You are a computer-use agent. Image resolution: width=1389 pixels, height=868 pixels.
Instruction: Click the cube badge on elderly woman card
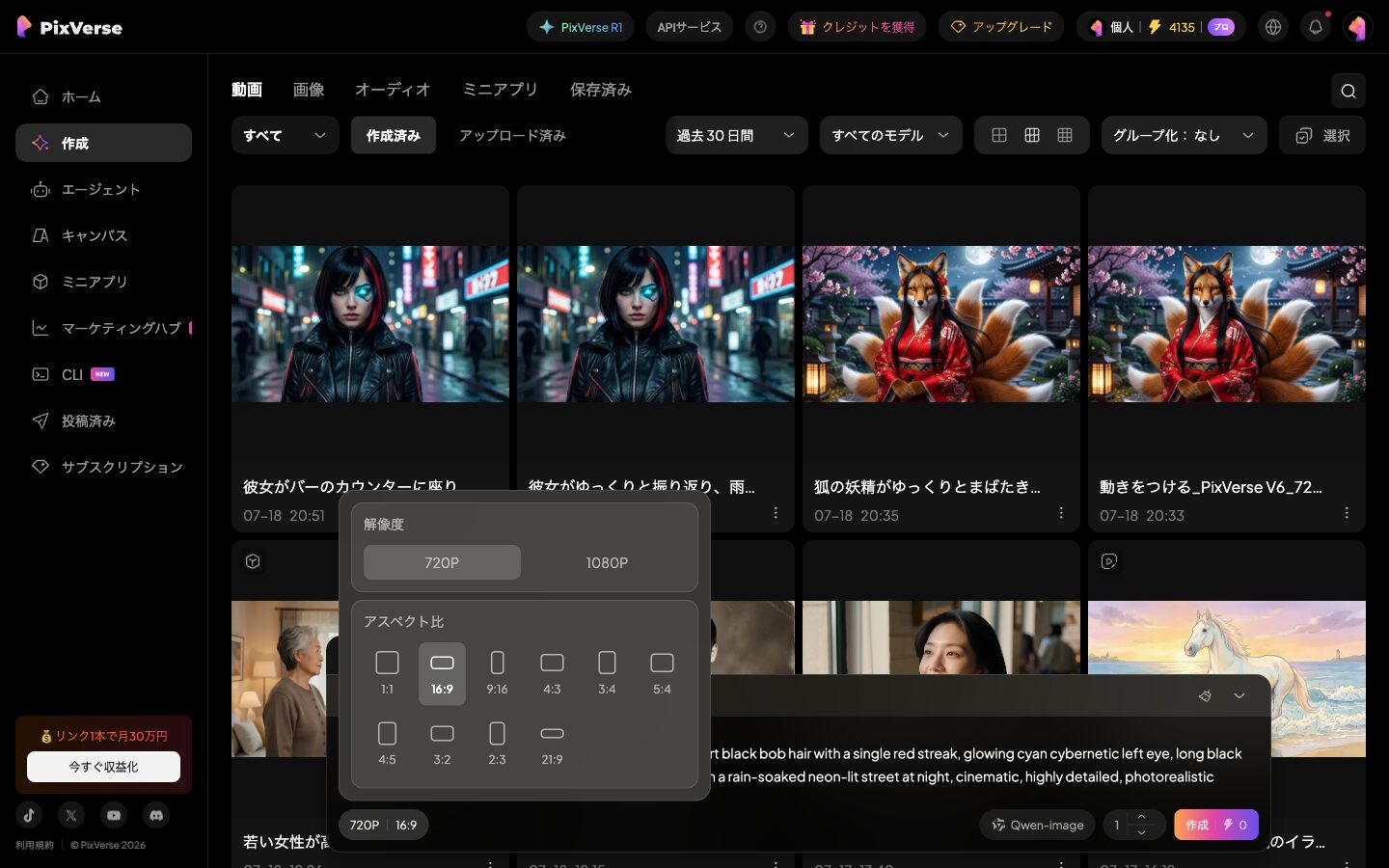(253, 561)
